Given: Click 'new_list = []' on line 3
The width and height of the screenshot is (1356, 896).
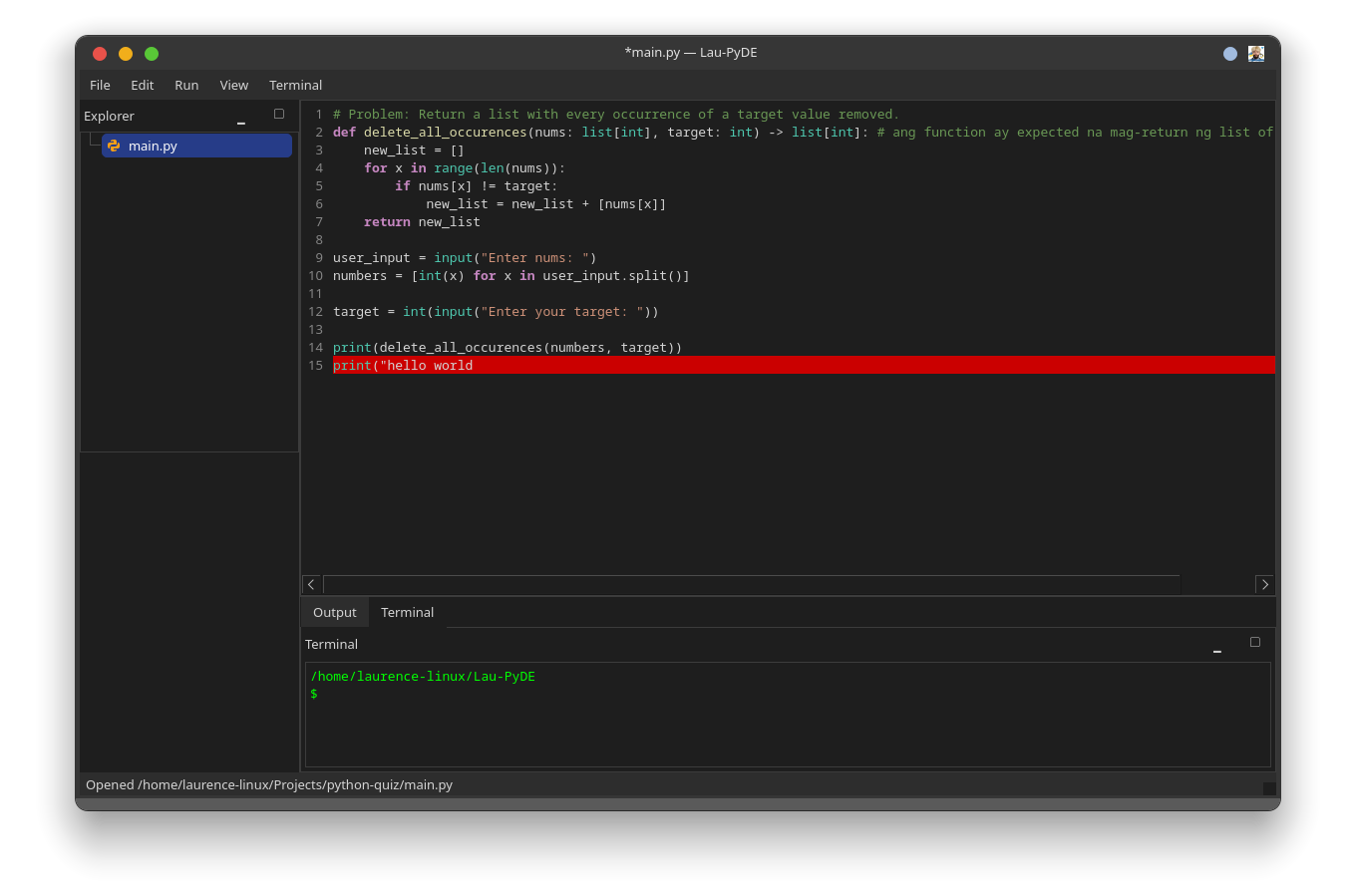Looking at the screenshot, I should [x=414, y=150].
